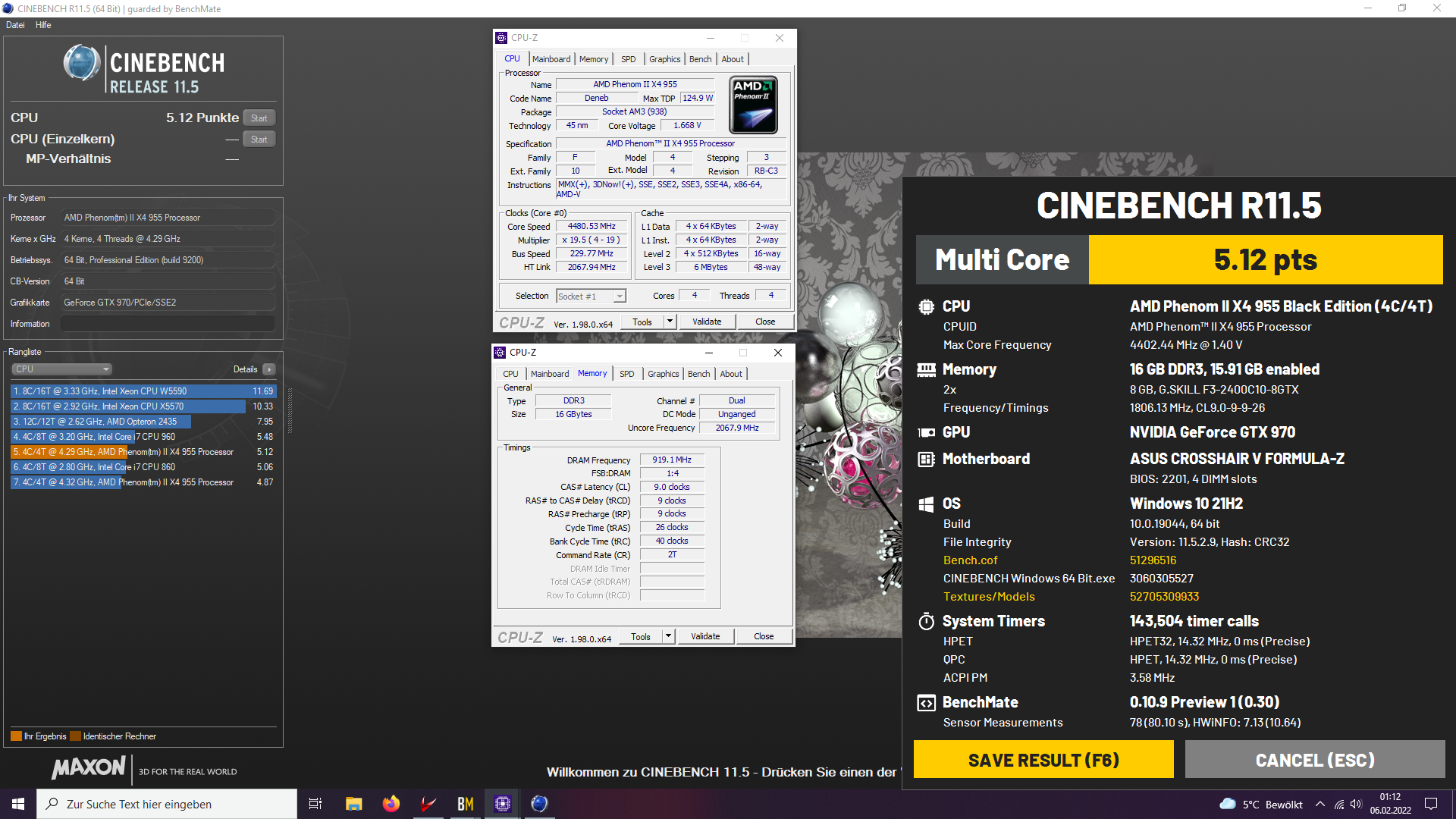Click the Windows search box

(167, 804)
